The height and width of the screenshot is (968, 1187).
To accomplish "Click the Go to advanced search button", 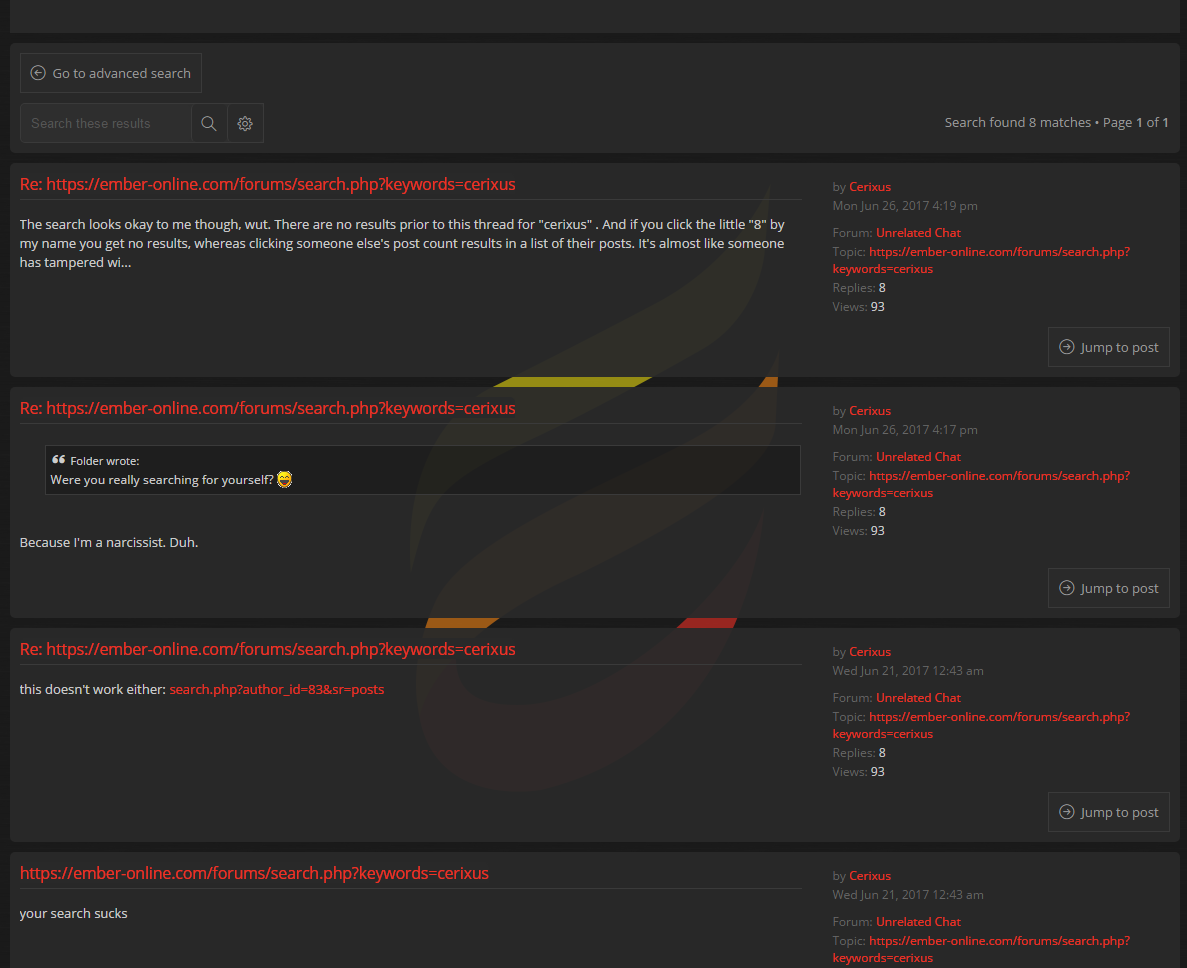I will click(x=111, y=73).
